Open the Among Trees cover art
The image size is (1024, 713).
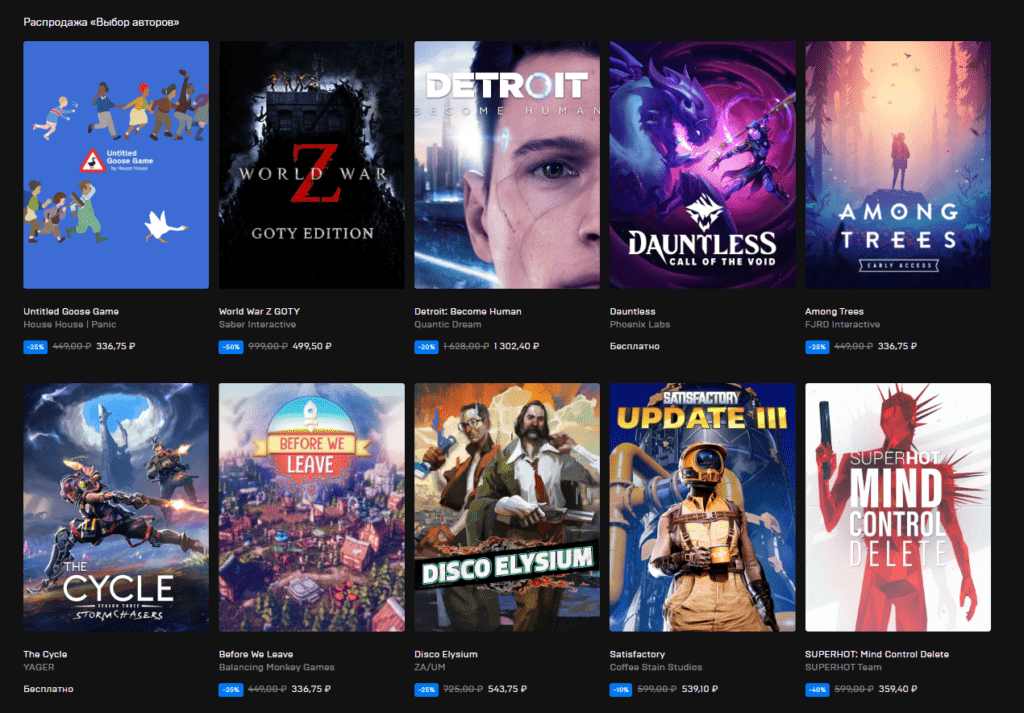(898, 165)
